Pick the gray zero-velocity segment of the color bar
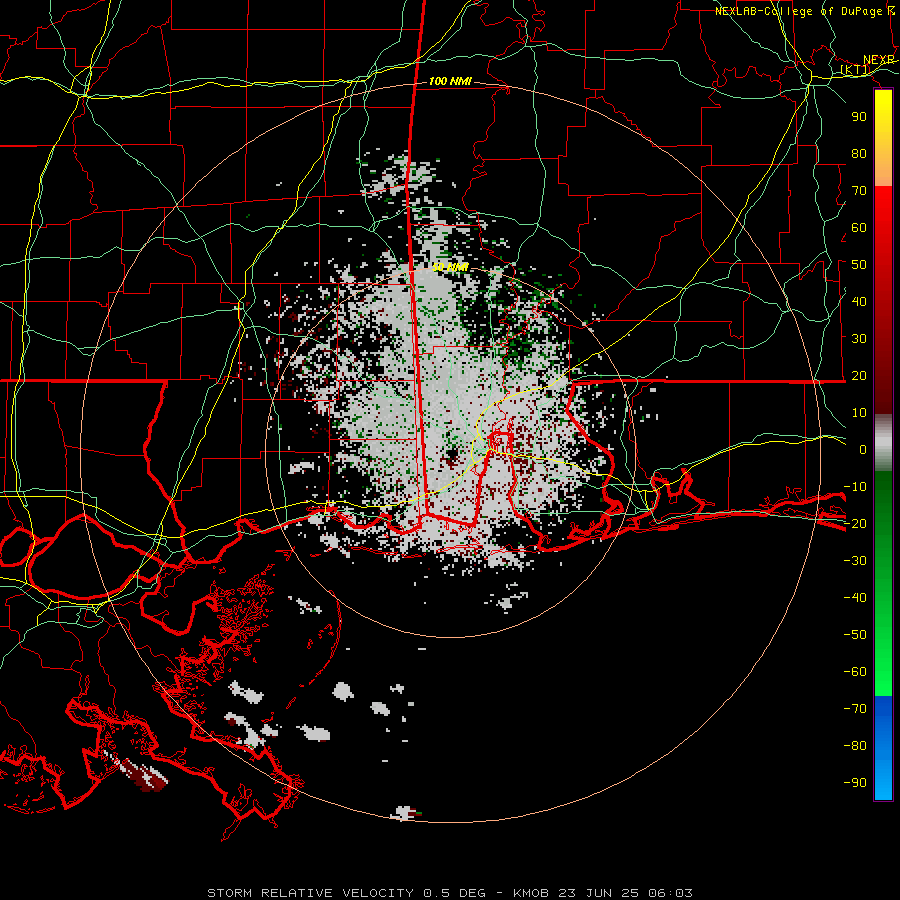 [x=883, y=443]
